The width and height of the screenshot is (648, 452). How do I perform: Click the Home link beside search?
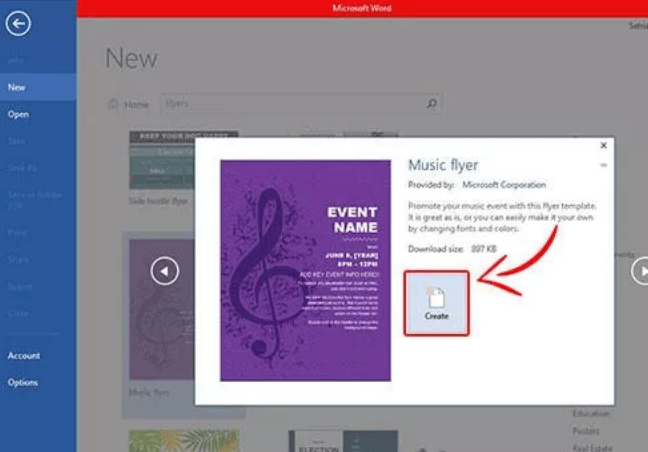point(128,105)
